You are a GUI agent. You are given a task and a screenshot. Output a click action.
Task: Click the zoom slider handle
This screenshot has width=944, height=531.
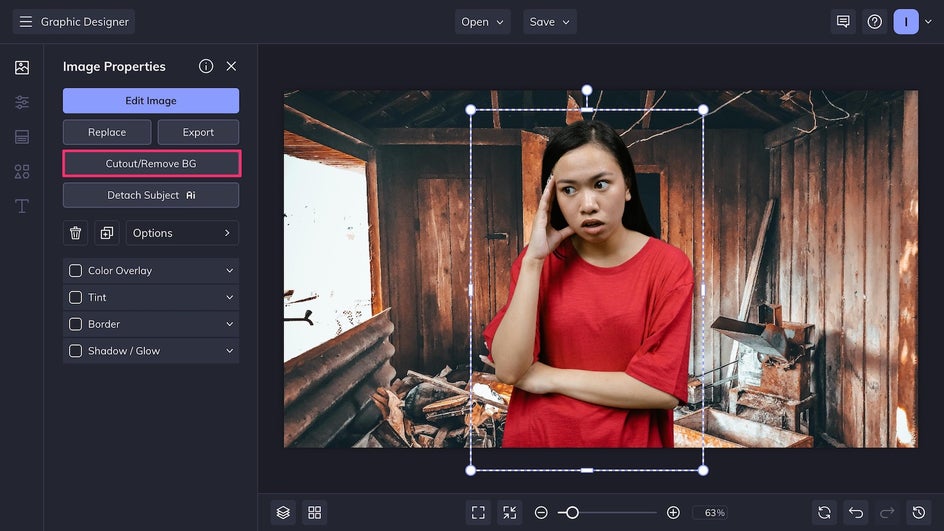click(572, 512)
